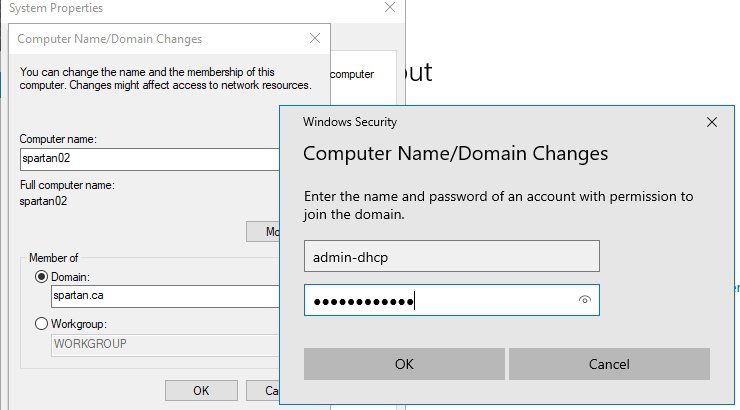
Task: Click the Computer Name/Domain Changes title bar text
Action: point(110,39)
